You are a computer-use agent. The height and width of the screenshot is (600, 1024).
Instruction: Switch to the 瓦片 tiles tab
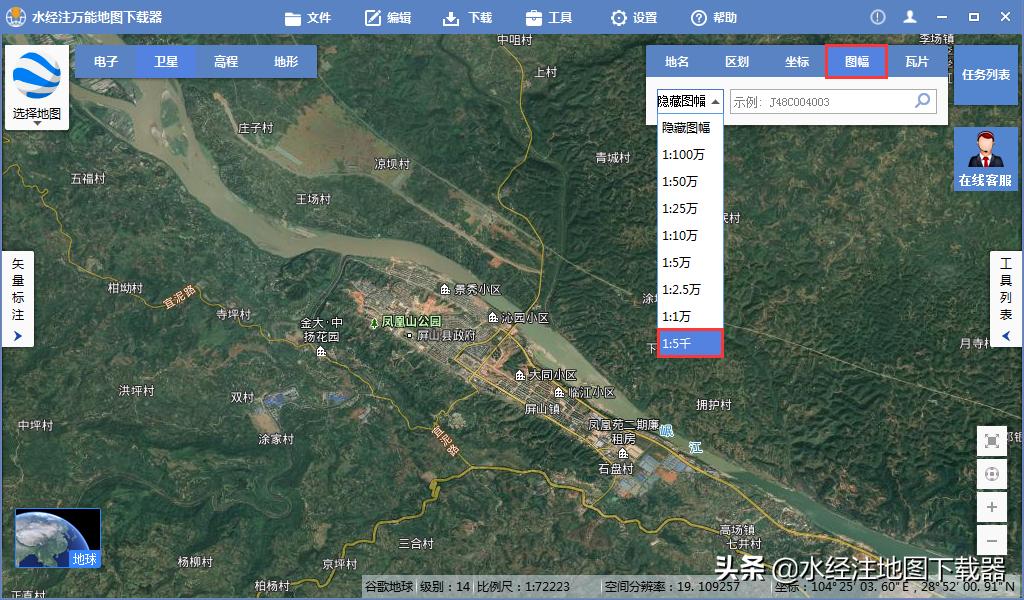coord(915,61)
